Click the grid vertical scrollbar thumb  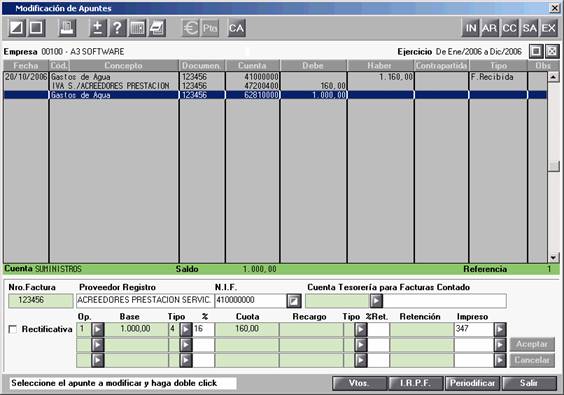554,166
